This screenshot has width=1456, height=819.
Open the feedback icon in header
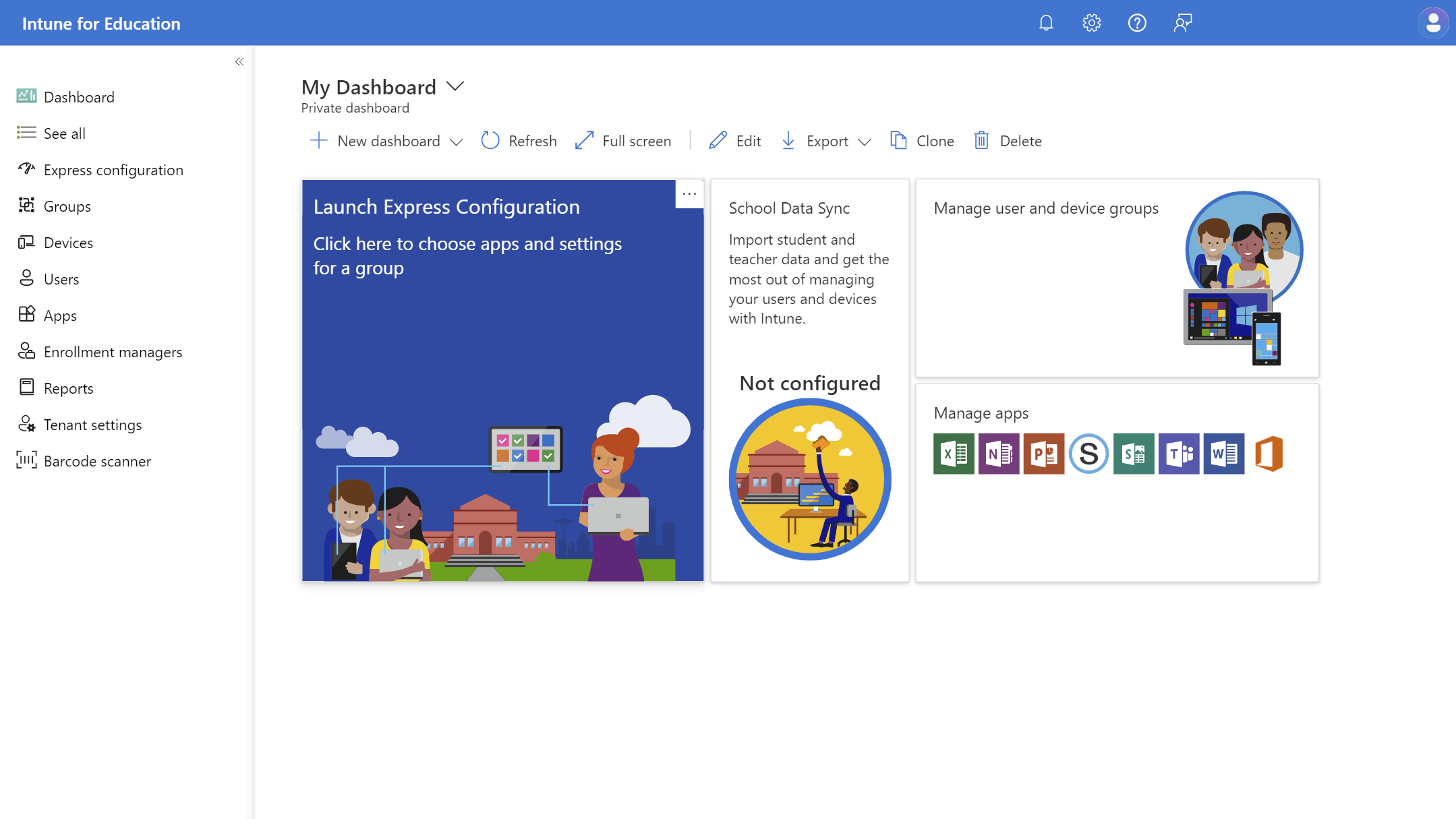coord(1182,23)
